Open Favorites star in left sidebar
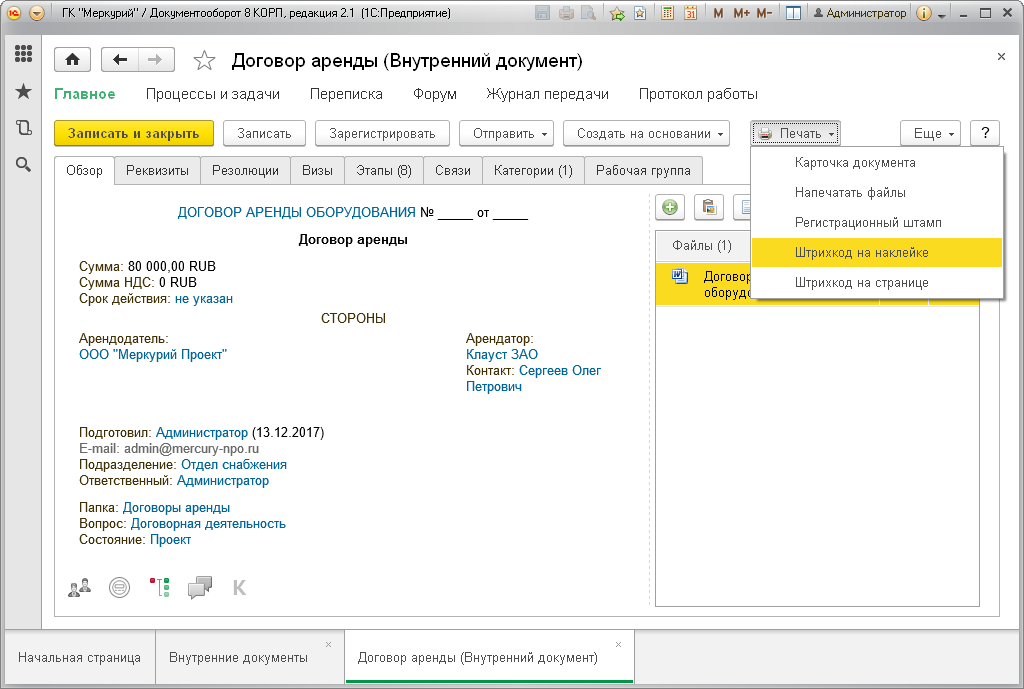Viewport: 1024px width, 689px height. pos(24,91)
